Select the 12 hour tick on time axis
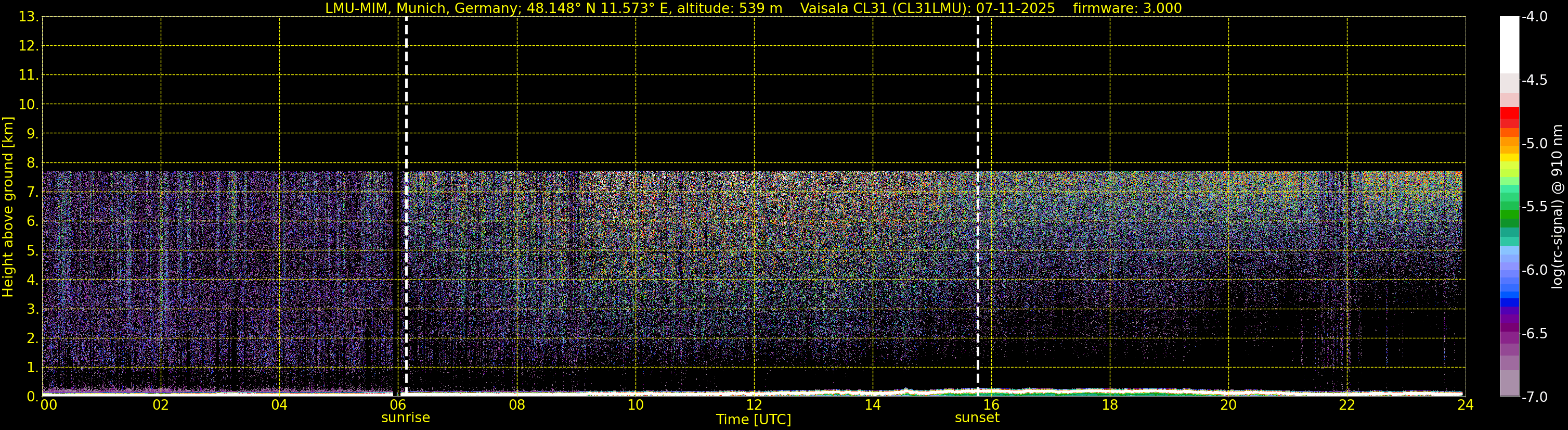Screen dimensions: 1568x430 (754, 405)
